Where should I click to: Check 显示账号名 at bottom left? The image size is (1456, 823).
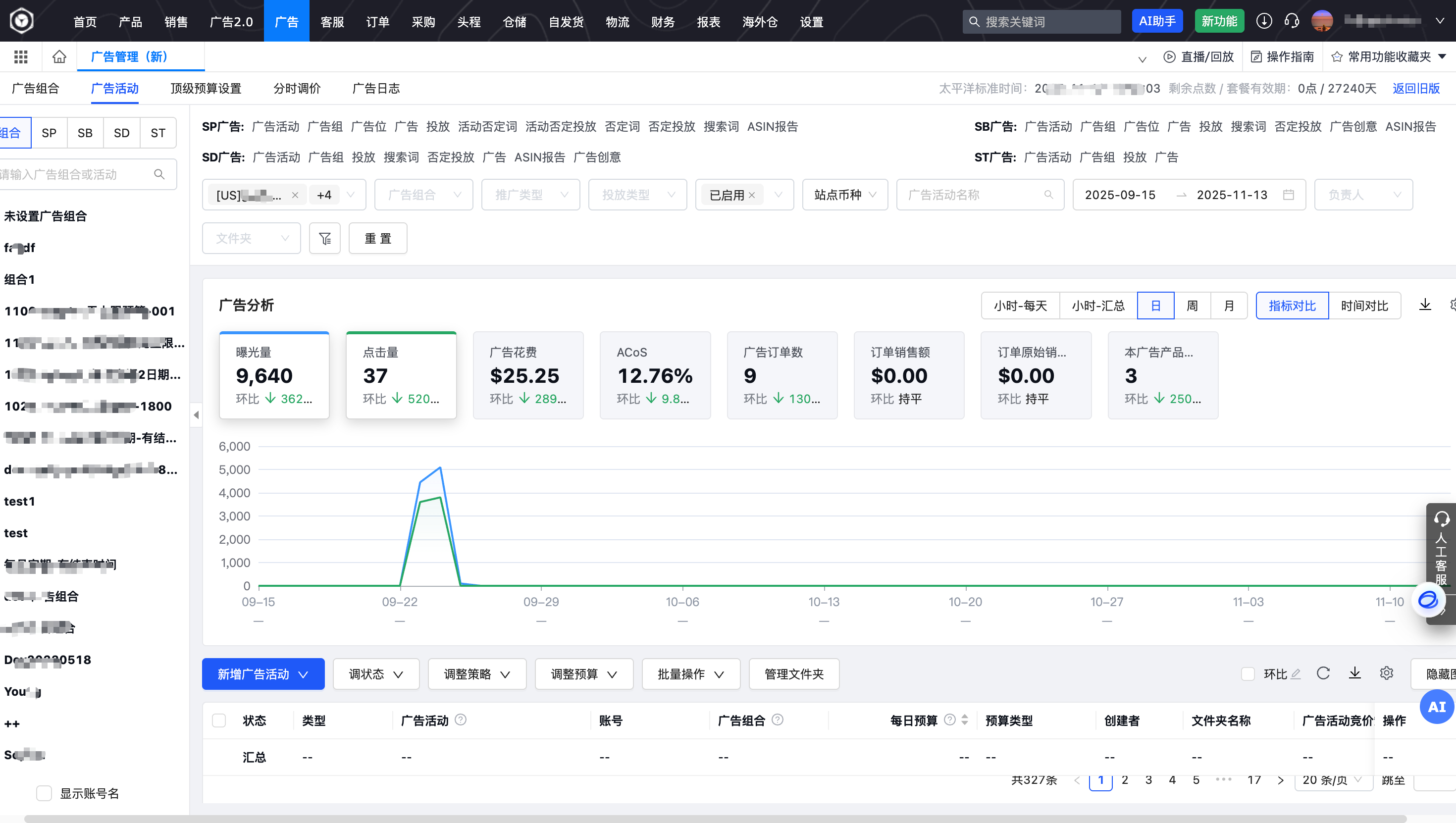pyautogui.click(x=44, y=793)
